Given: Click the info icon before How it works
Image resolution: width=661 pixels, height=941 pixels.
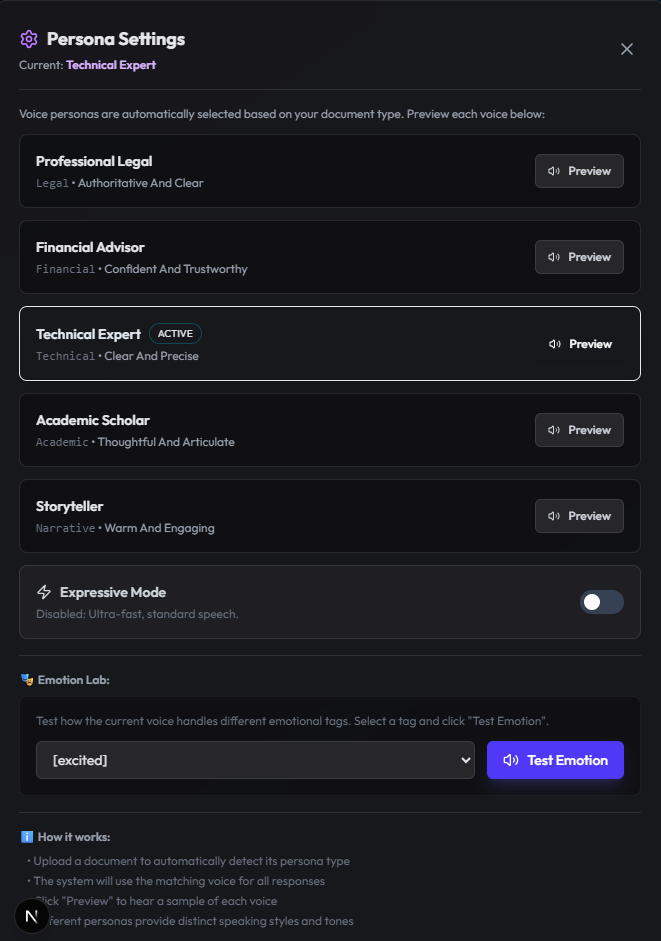Looking at the screenshot, I should click(x=25, y=836).
